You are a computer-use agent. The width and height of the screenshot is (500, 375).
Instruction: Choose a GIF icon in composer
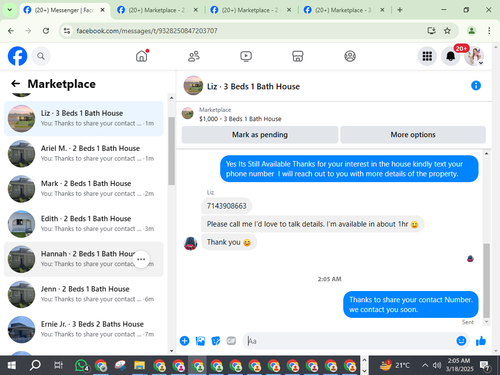point(231,341)
